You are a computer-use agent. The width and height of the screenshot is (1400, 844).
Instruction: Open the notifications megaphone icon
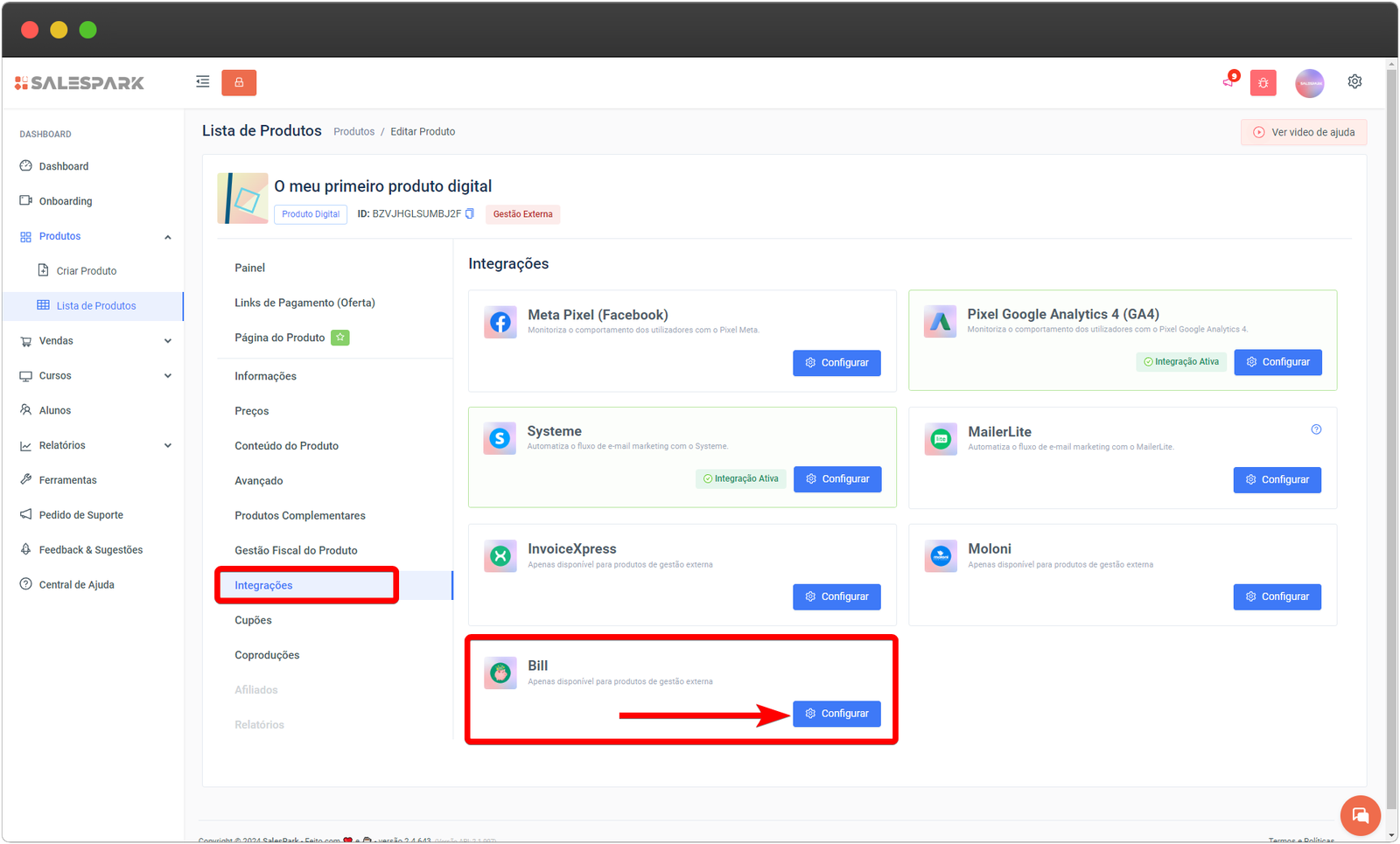[x=1229, y=81]
